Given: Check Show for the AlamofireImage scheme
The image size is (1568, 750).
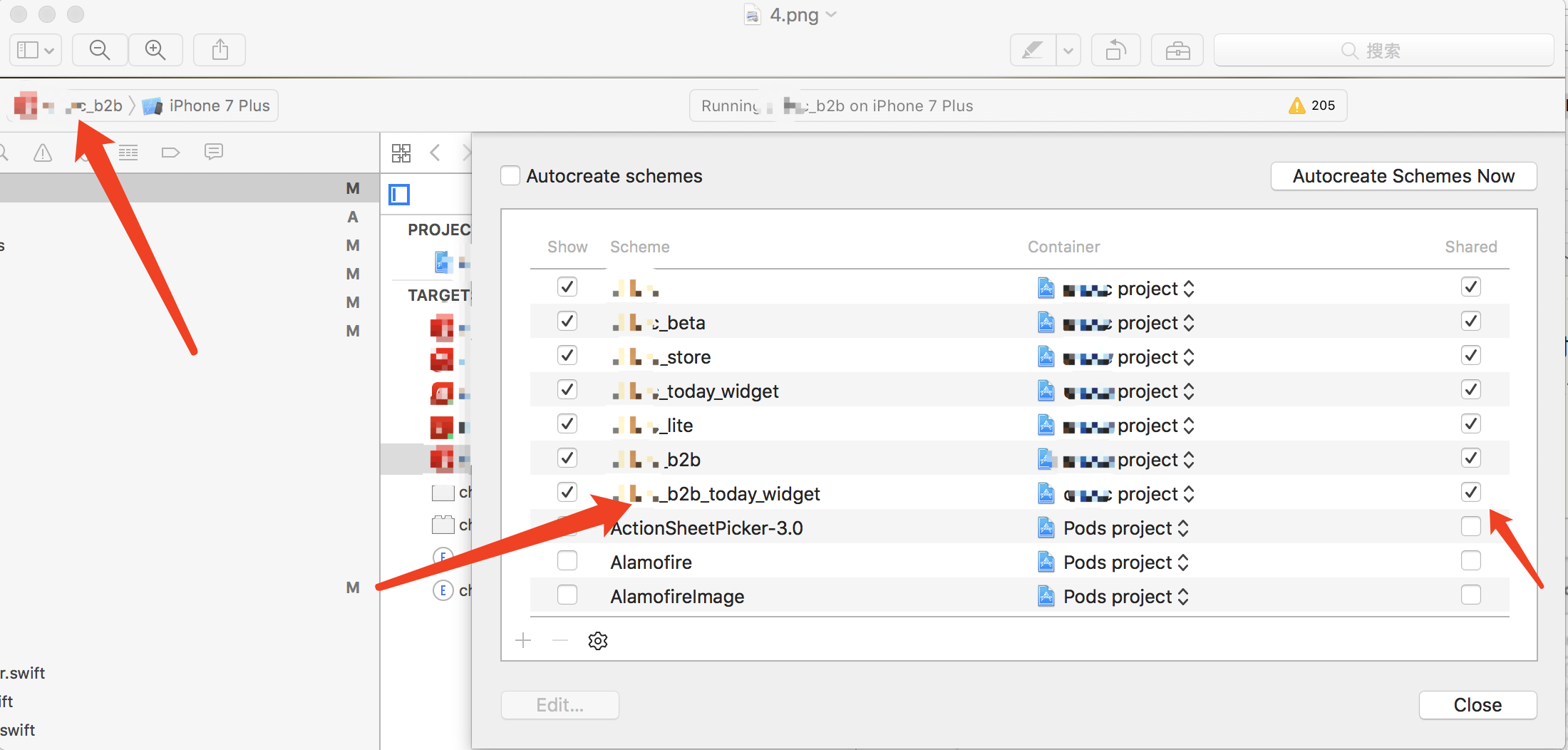Looking at the screenshot, I should pyautogui.click(x=567, y=595).
